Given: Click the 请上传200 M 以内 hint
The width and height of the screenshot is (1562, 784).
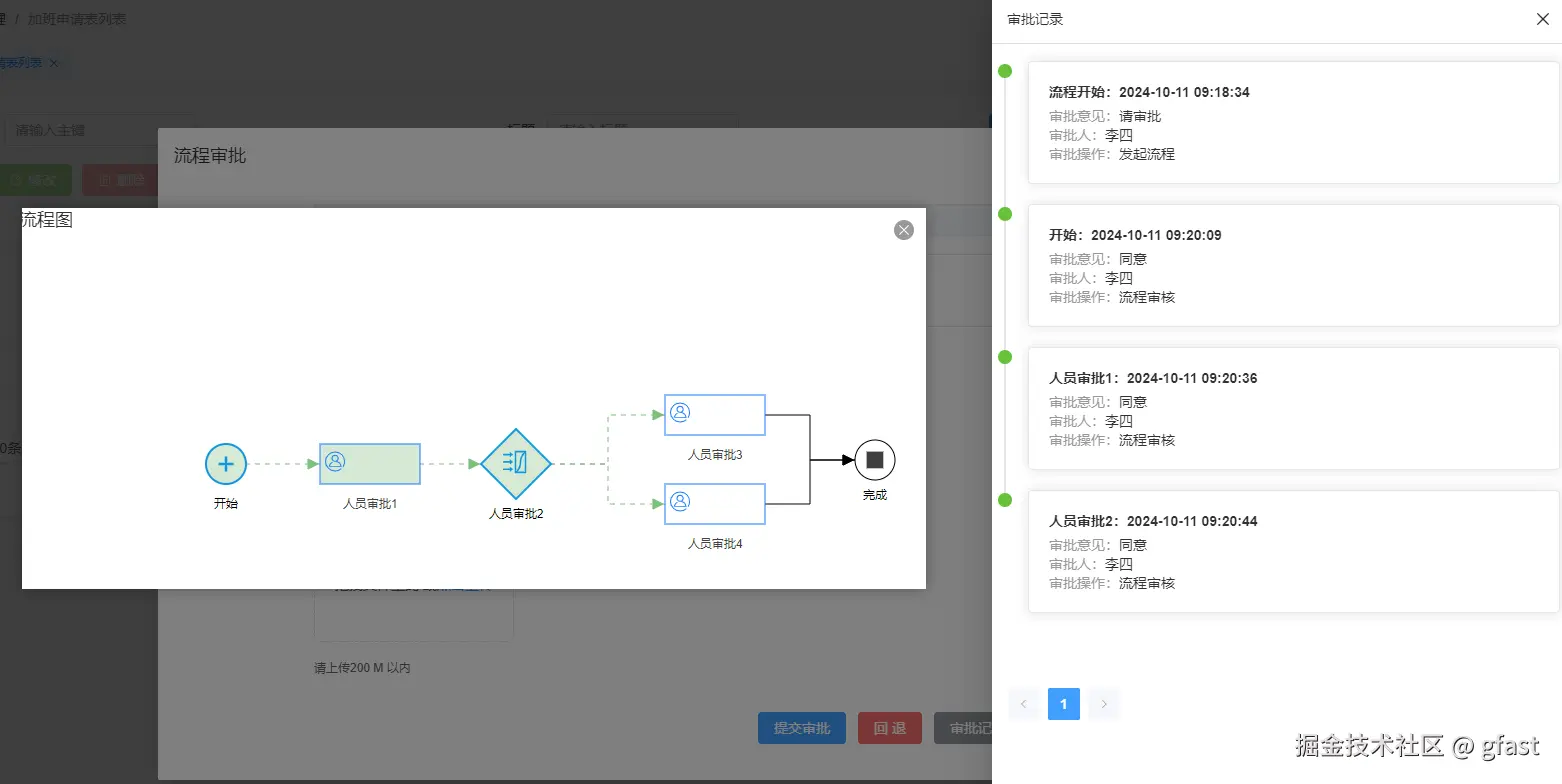Looking at the screenshot, I should click(x=362, y=667).
